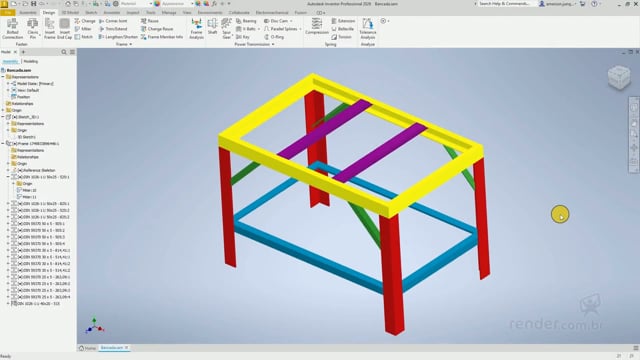
Task: Choose the frame Change tool
Action: tap(85, 21)
